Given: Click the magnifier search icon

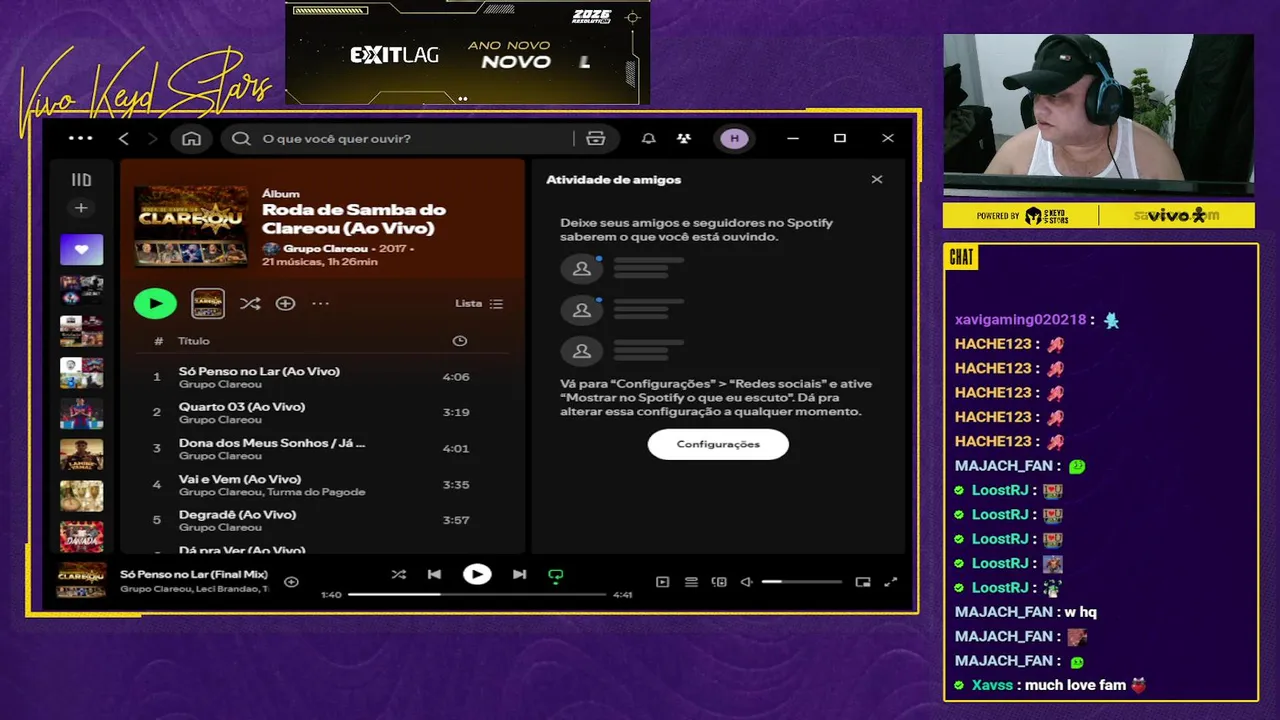Looking at the screenshot, I should click(x=241, y=139).
